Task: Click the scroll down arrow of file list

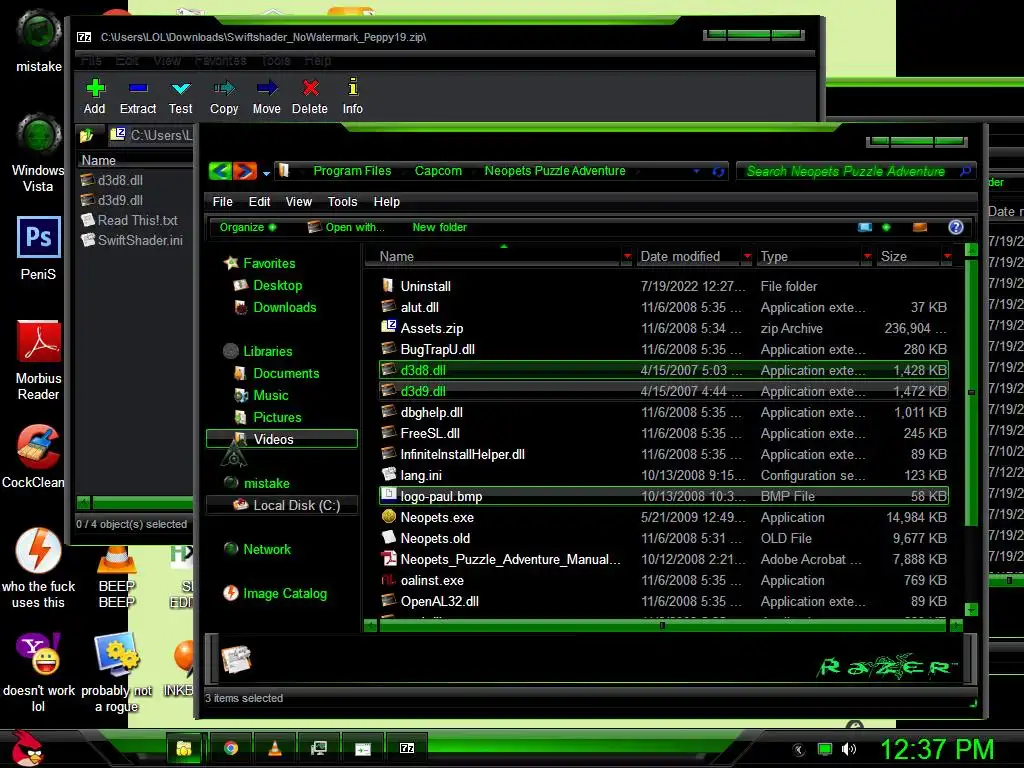Action: tap(971, 609)
